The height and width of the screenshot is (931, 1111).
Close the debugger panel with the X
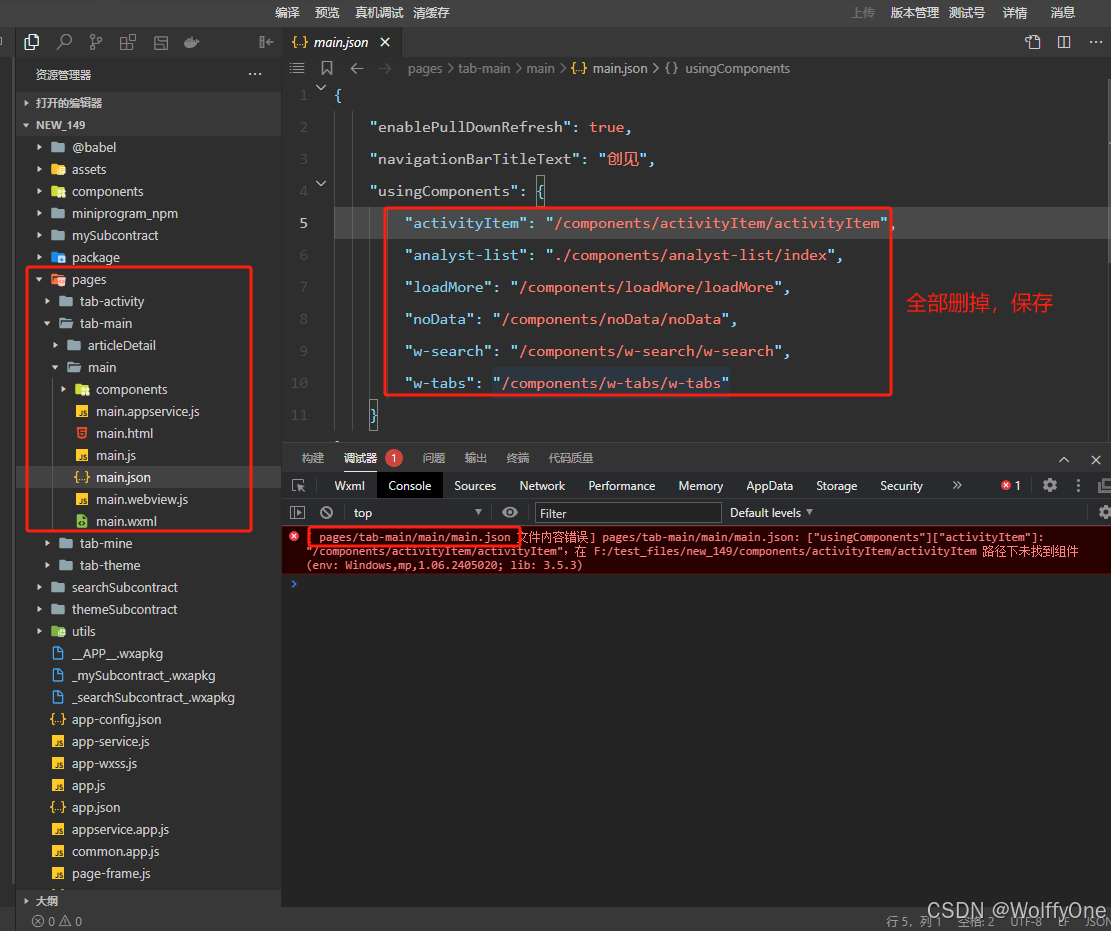tap(1095, 459)
